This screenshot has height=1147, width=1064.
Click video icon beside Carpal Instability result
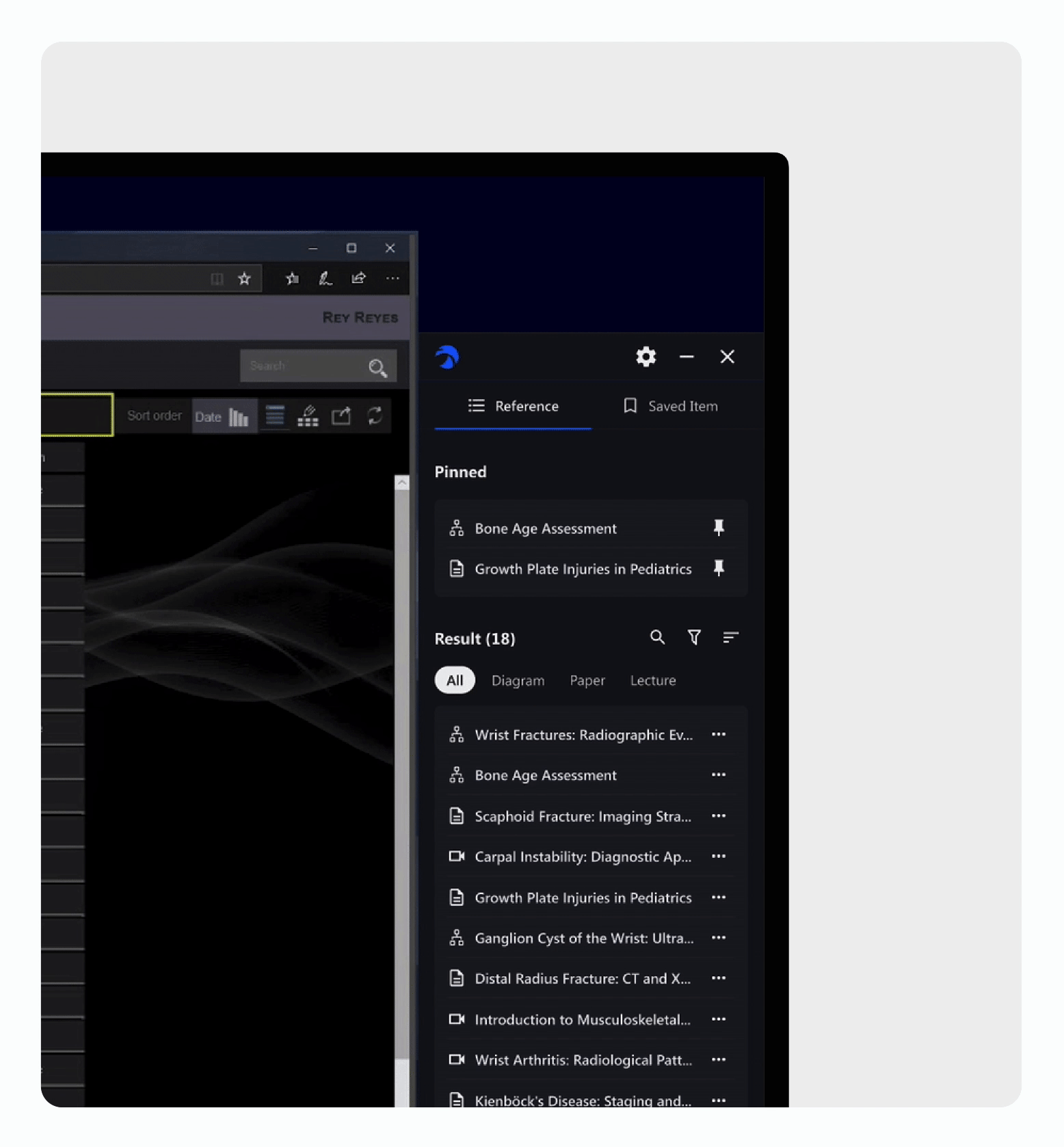point(457,856)
